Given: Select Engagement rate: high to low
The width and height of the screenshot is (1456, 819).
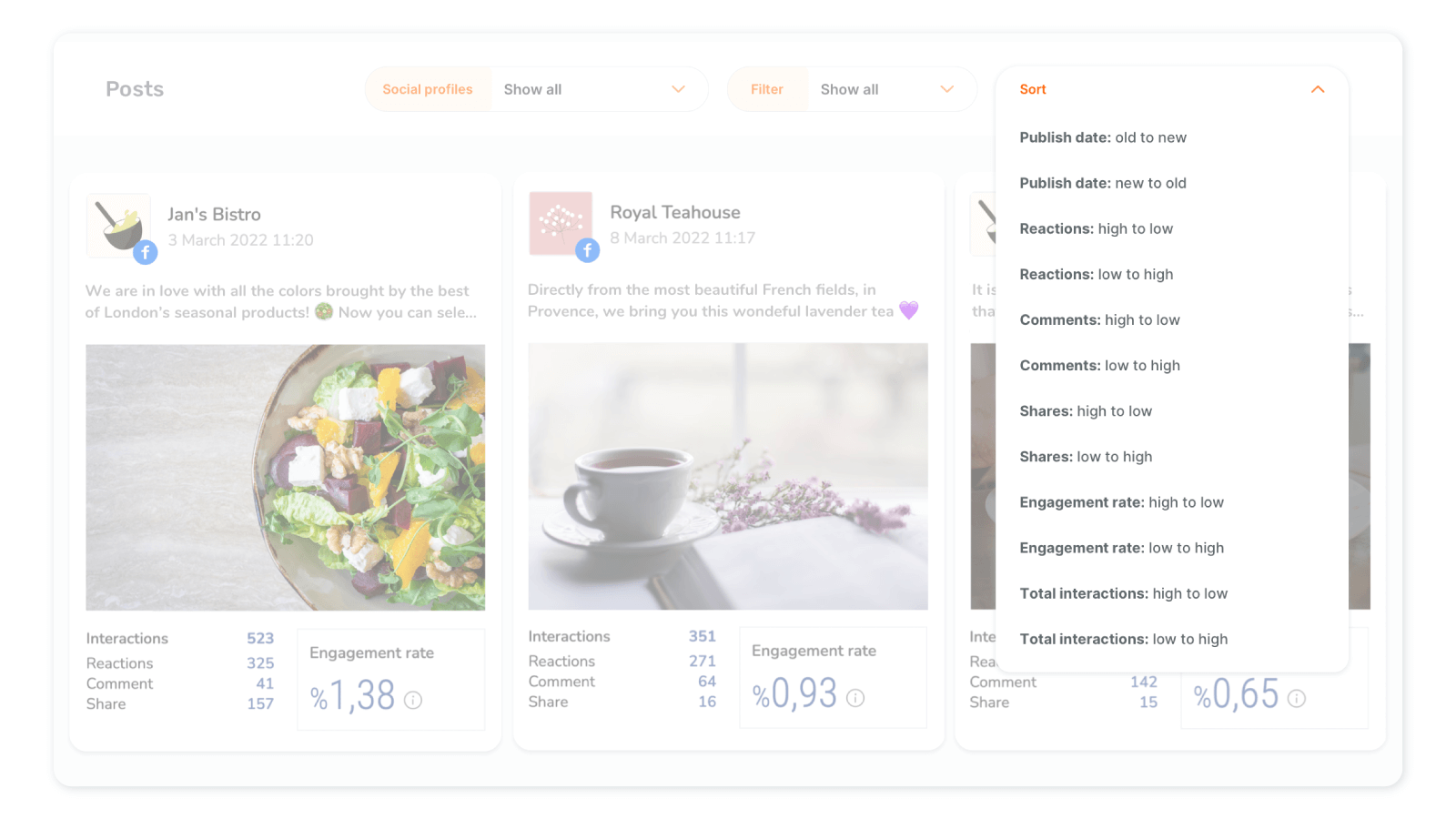Looking at the screenshot, I should click(x=1121, y=501).
